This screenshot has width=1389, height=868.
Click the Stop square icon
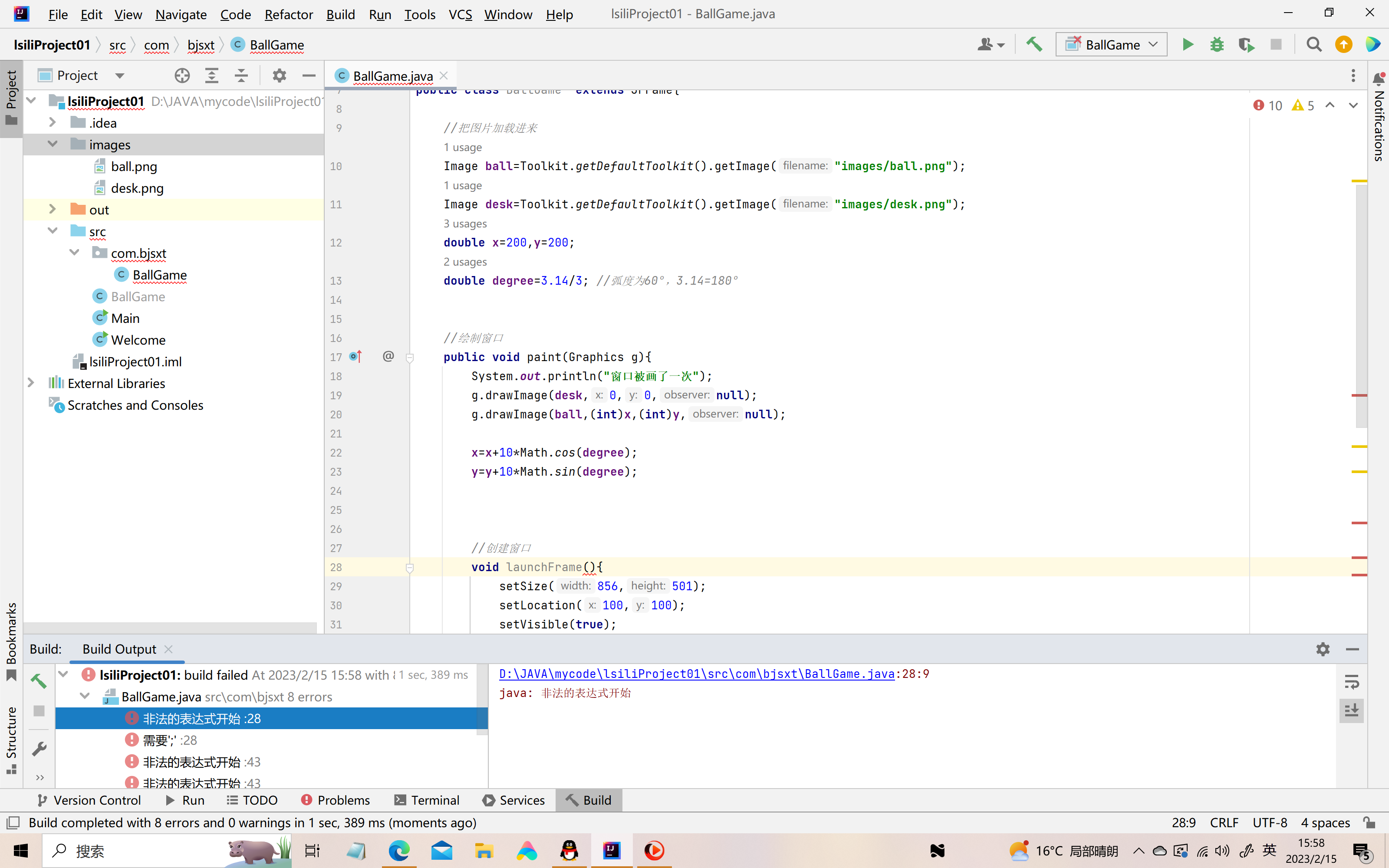[1276, 45]
